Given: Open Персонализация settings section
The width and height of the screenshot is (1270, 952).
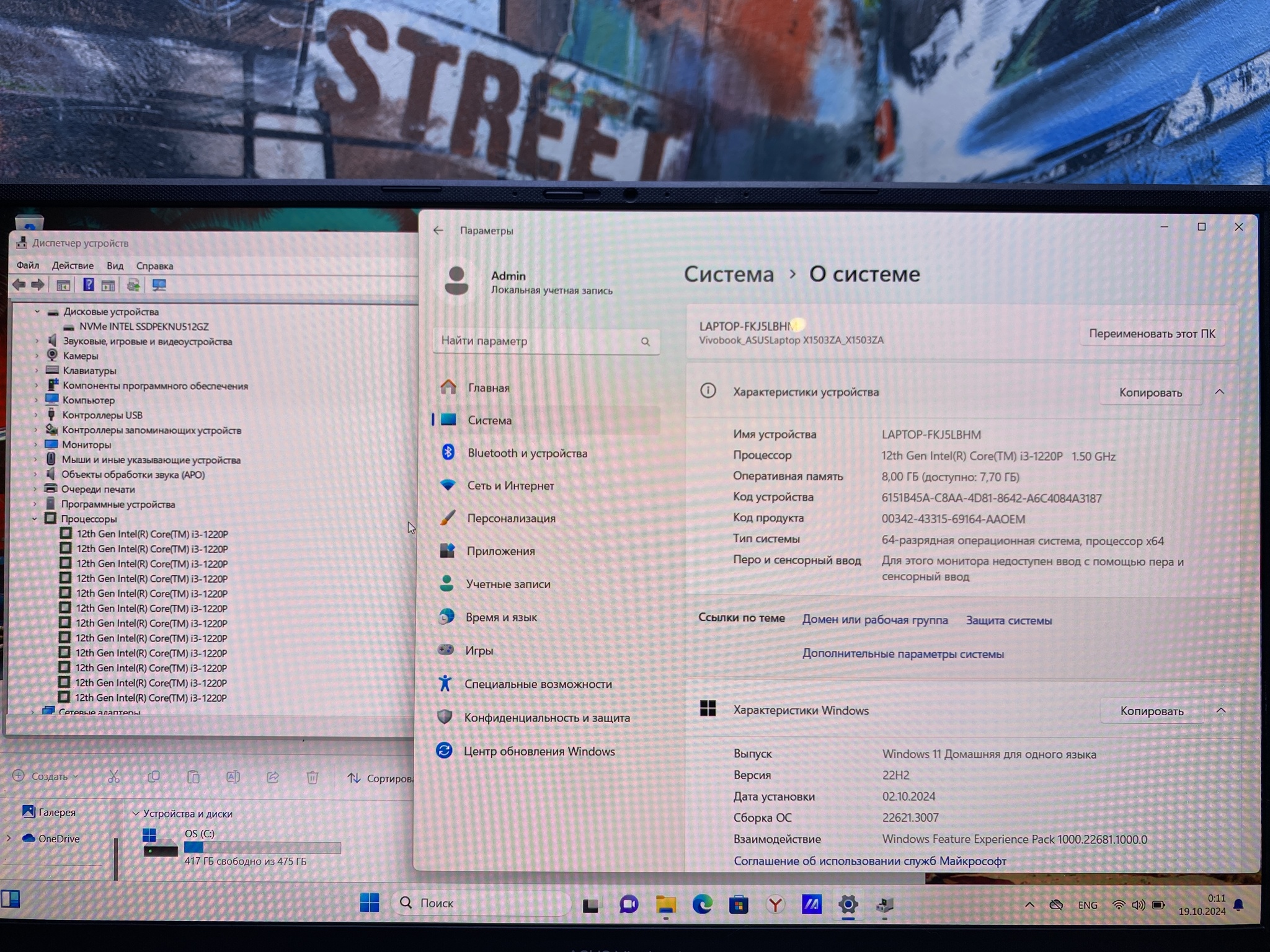Looking at the screenshot, I should click(511, 518).
